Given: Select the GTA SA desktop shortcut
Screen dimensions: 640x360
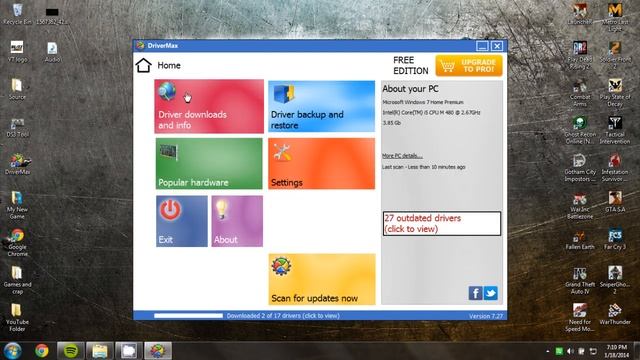Looking at the screenshot, I should pyautogui.click(x=615, y=202).
